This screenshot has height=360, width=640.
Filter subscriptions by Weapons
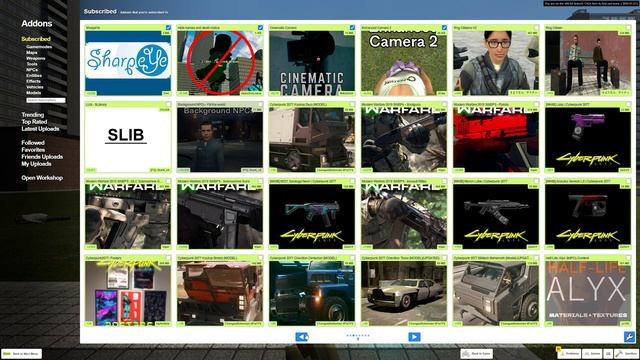click(36, 58)
